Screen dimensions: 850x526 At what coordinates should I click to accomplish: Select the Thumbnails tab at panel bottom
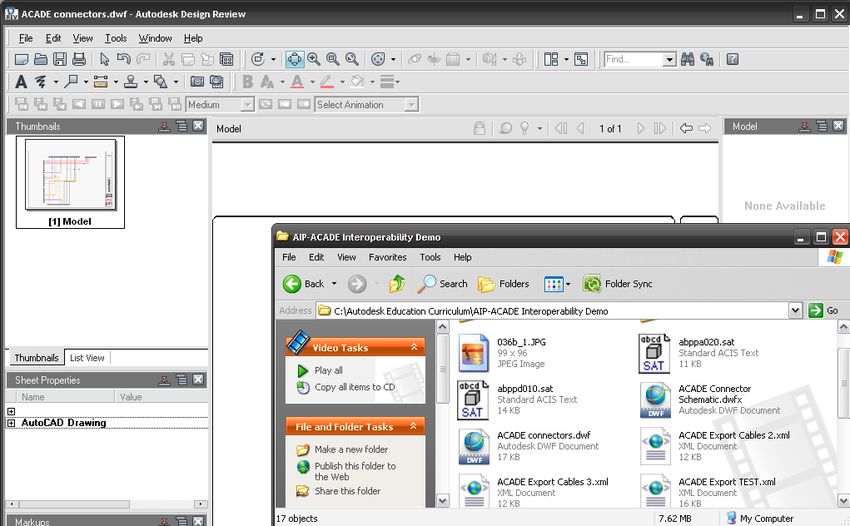[36, 358]
